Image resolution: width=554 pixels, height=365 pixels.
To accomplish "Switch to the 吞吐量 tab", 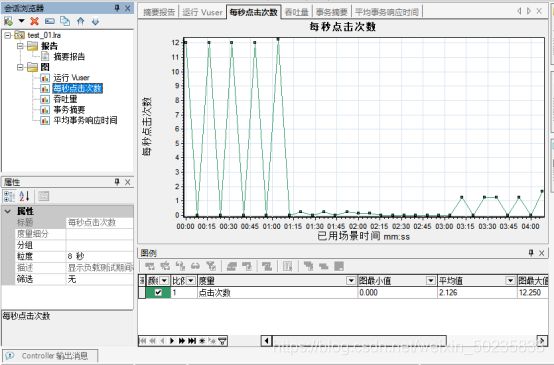I will pyautogui.click(x=296, y=12).
